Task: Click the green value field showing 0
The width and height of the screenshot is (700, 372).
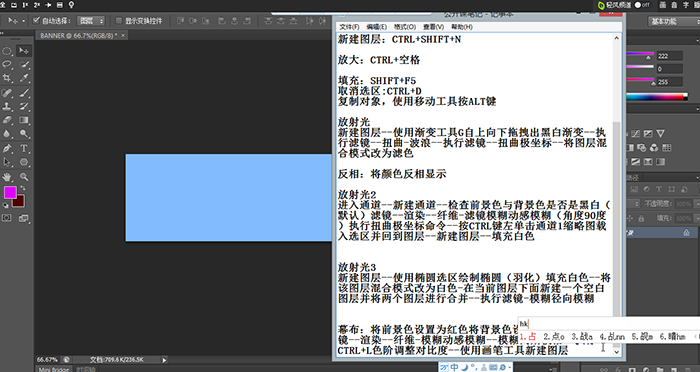Action: click(669, 69)
